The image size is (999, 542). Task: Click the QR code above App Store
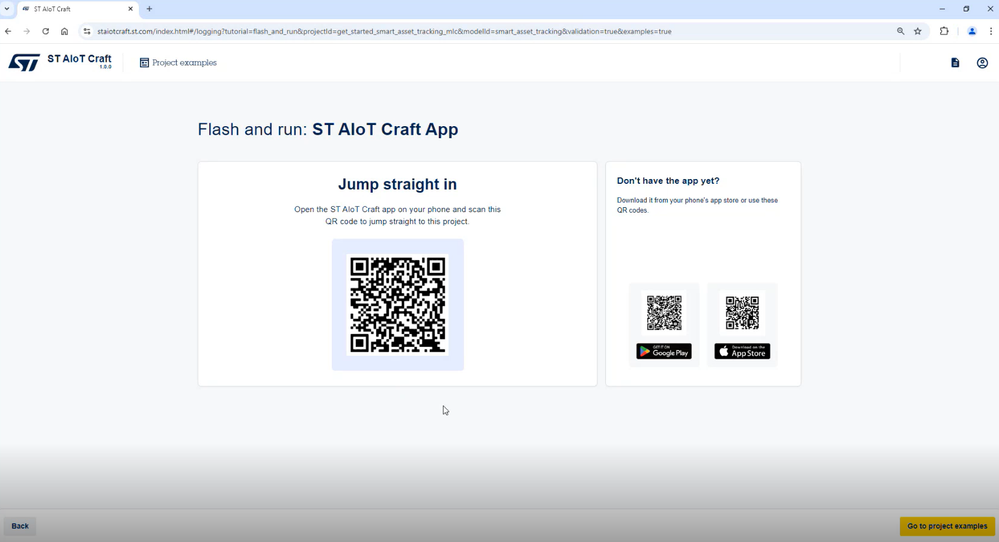coord(742,313)
